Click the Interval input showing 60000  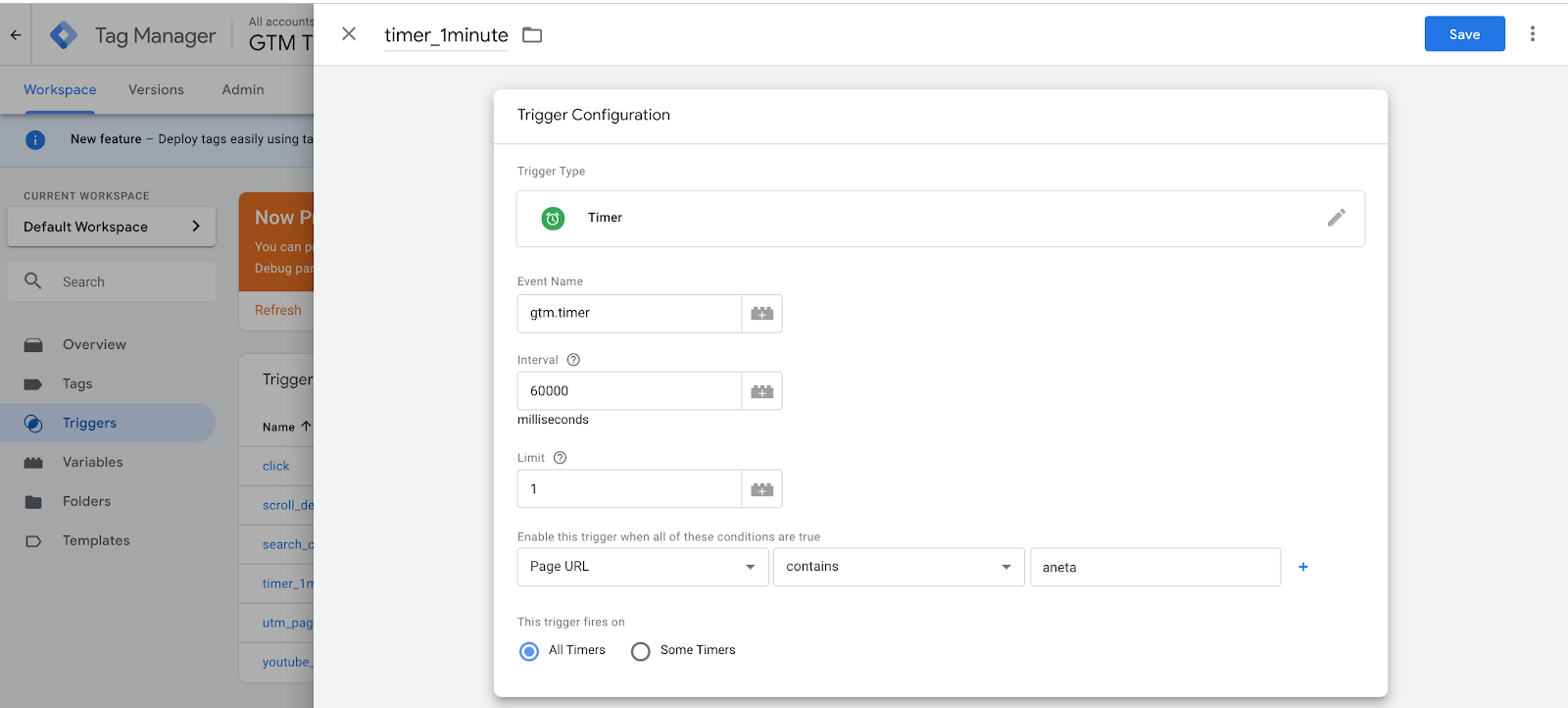[629, 391]
